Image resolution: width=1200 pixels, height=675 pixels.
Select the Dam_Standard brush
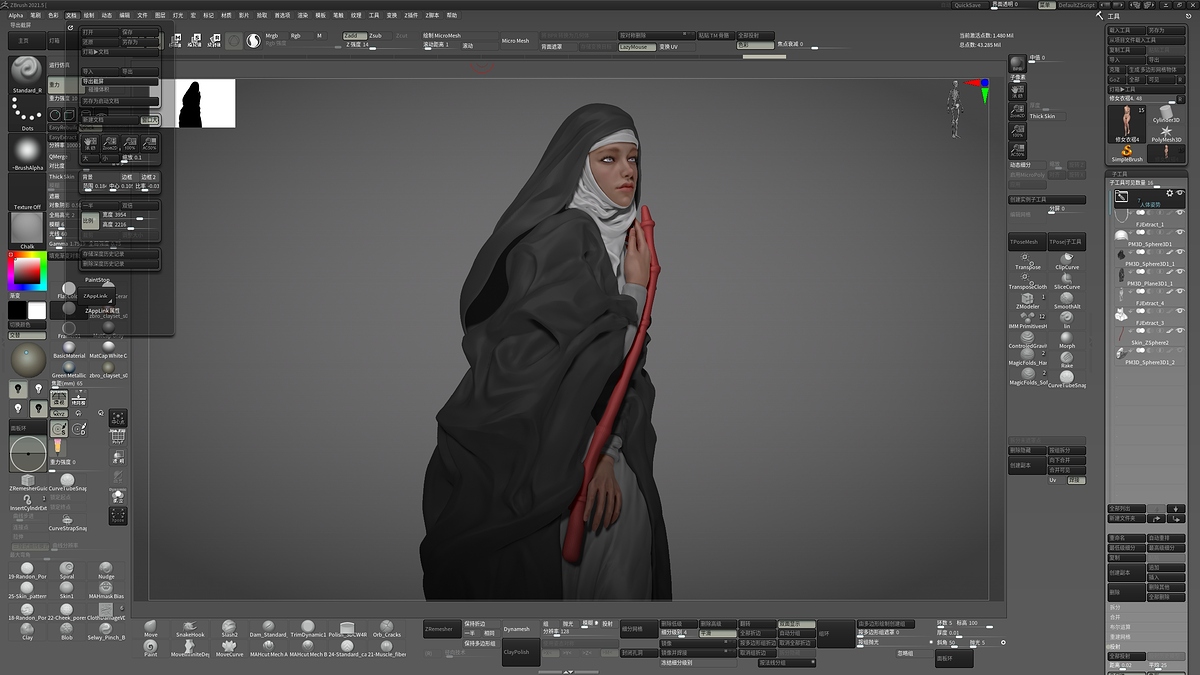[x=269, y=629]
